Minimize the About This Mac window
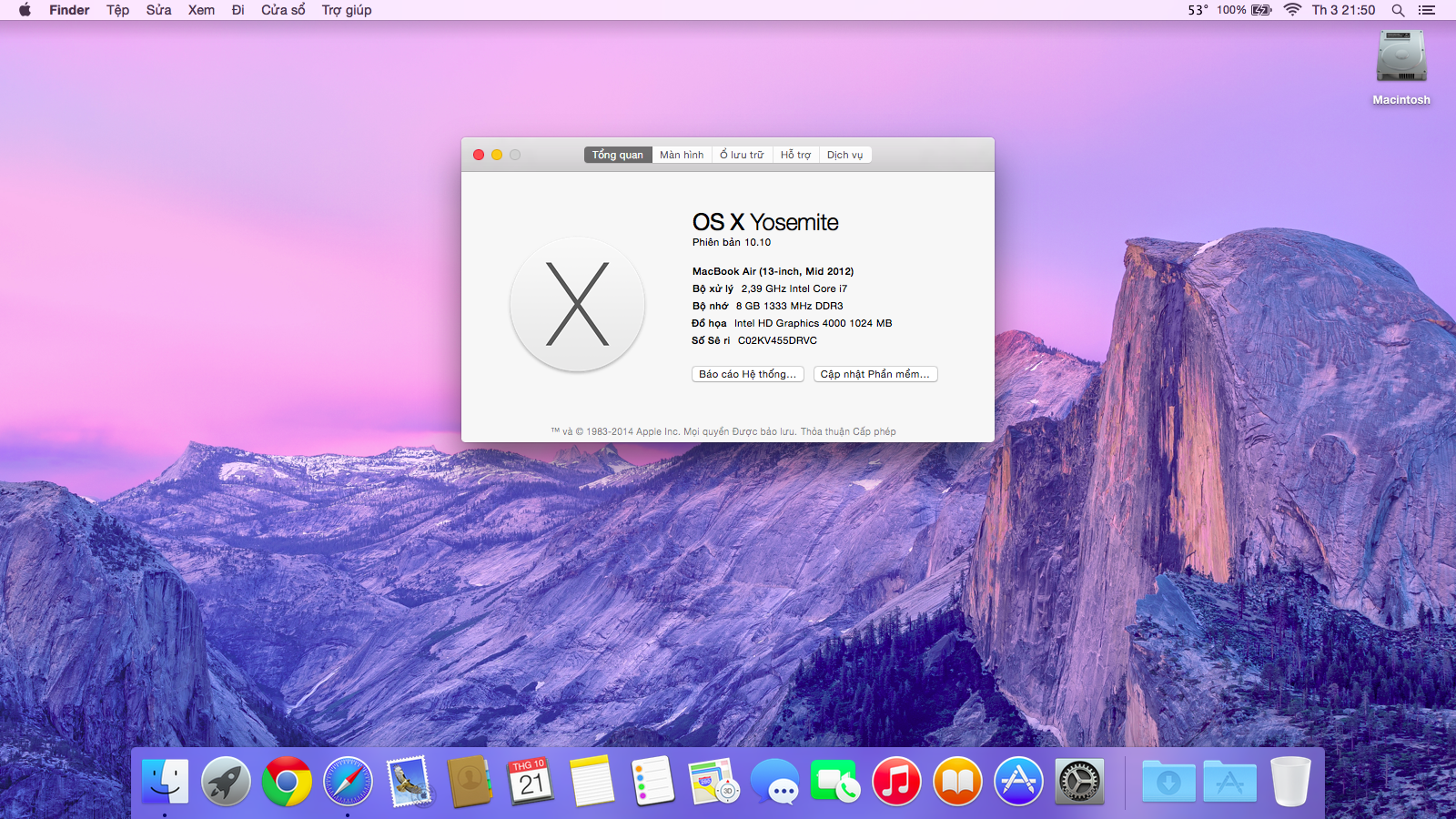The height and width of the screenshot is (819, 1456). 497,155
